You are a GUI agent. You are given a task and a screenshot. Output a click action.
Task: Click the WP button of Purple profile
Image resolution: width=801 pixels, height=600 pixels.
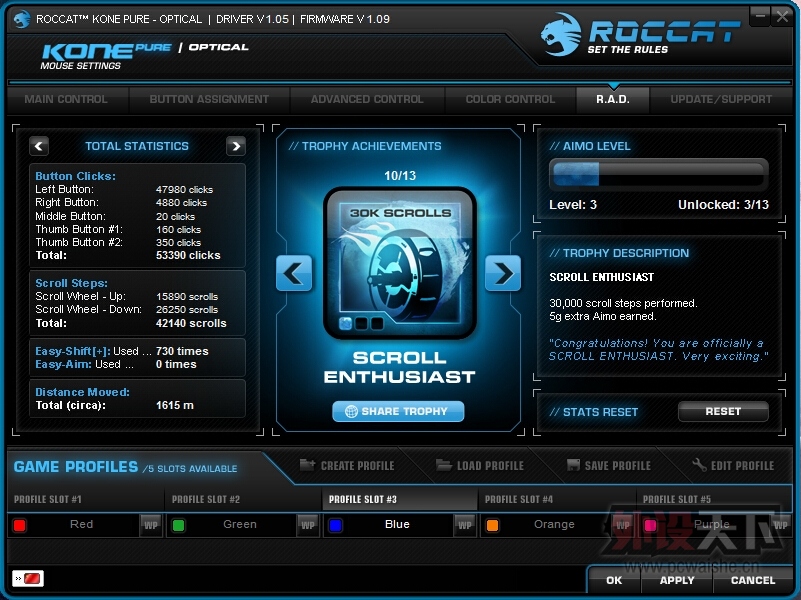tap(781, 525)
